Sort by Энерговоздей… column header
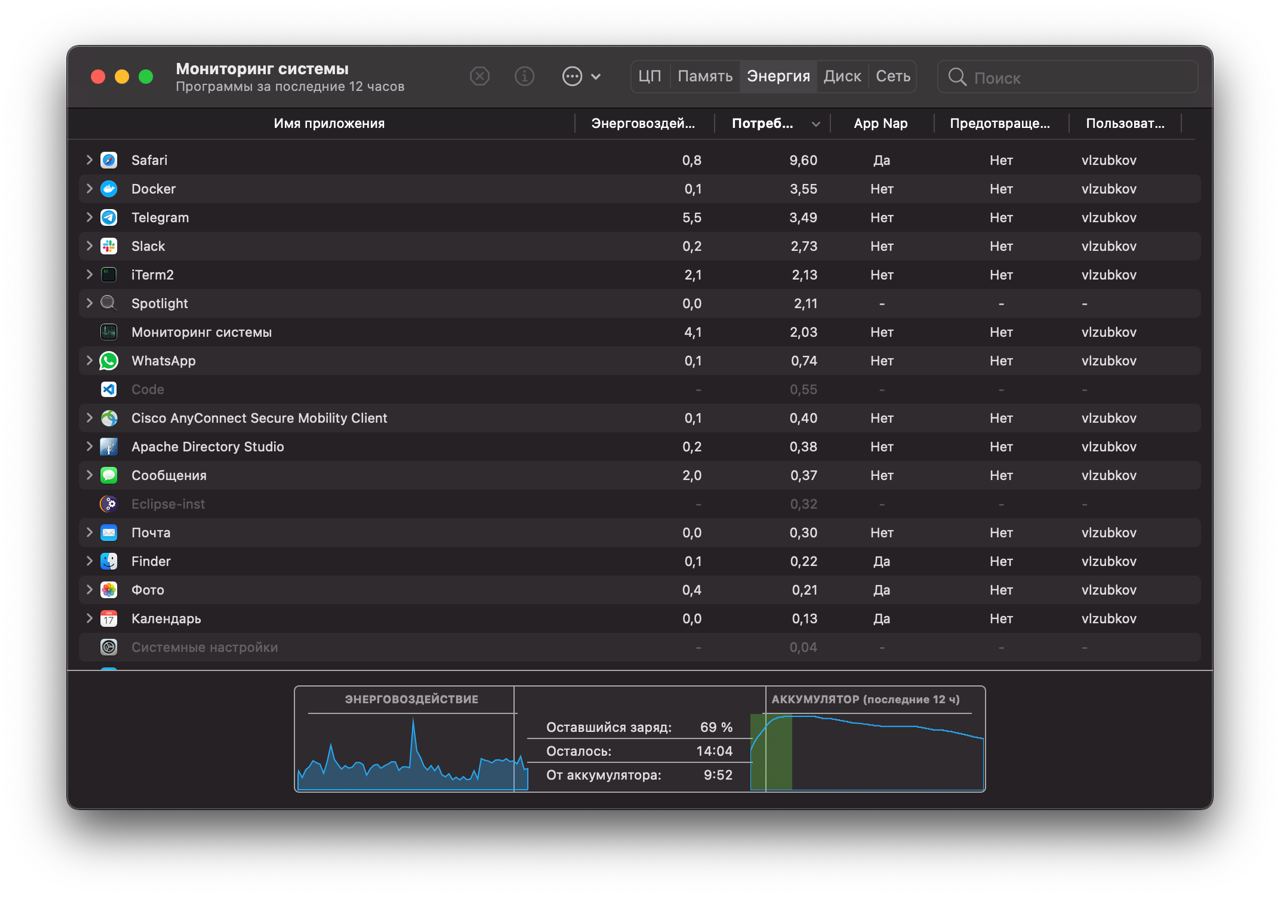 click(x=643, y=123)
